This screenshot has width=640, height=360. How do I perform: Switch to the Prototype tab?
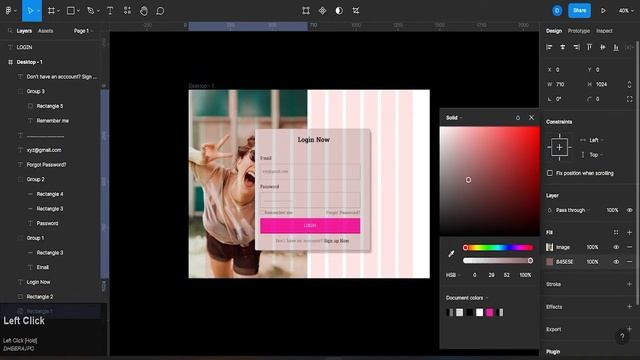tap(579, 31)
